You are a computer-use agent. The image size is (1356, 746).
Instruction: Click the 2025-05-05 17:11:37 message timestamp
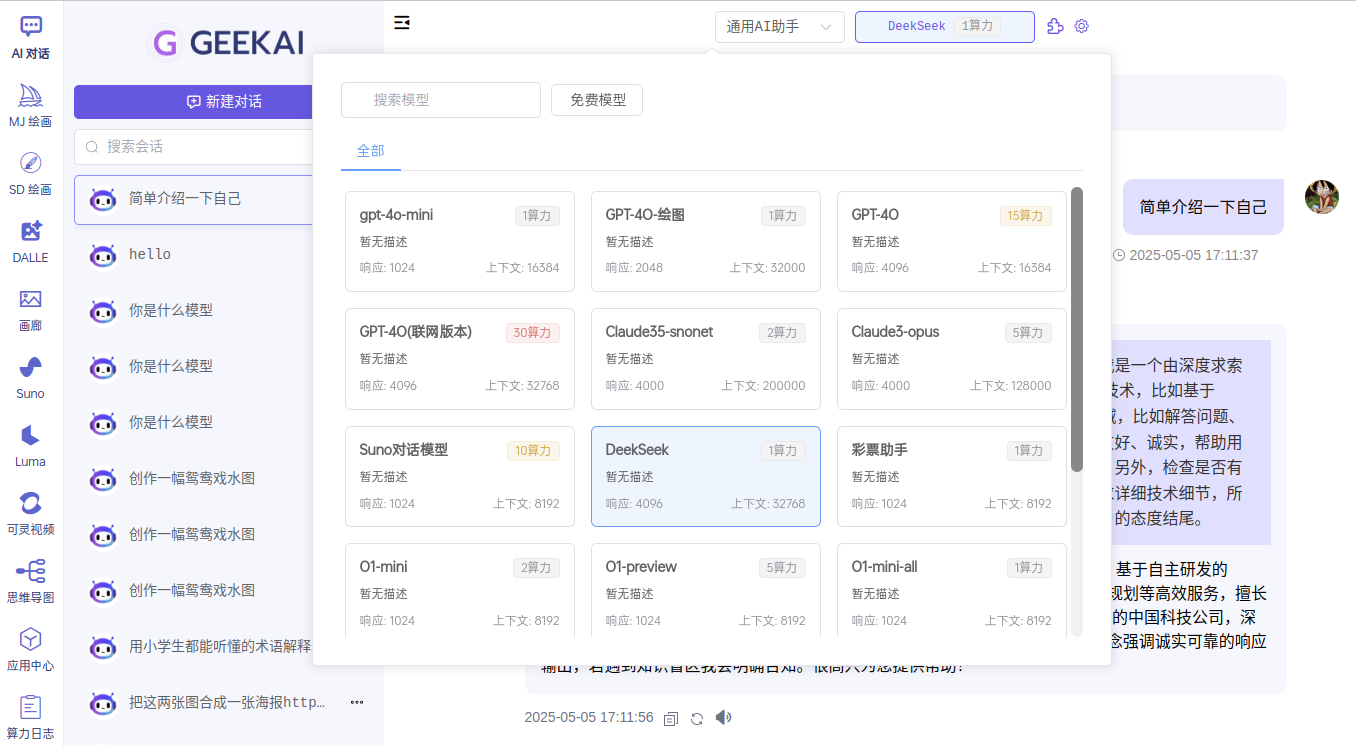click(1194, 255)
